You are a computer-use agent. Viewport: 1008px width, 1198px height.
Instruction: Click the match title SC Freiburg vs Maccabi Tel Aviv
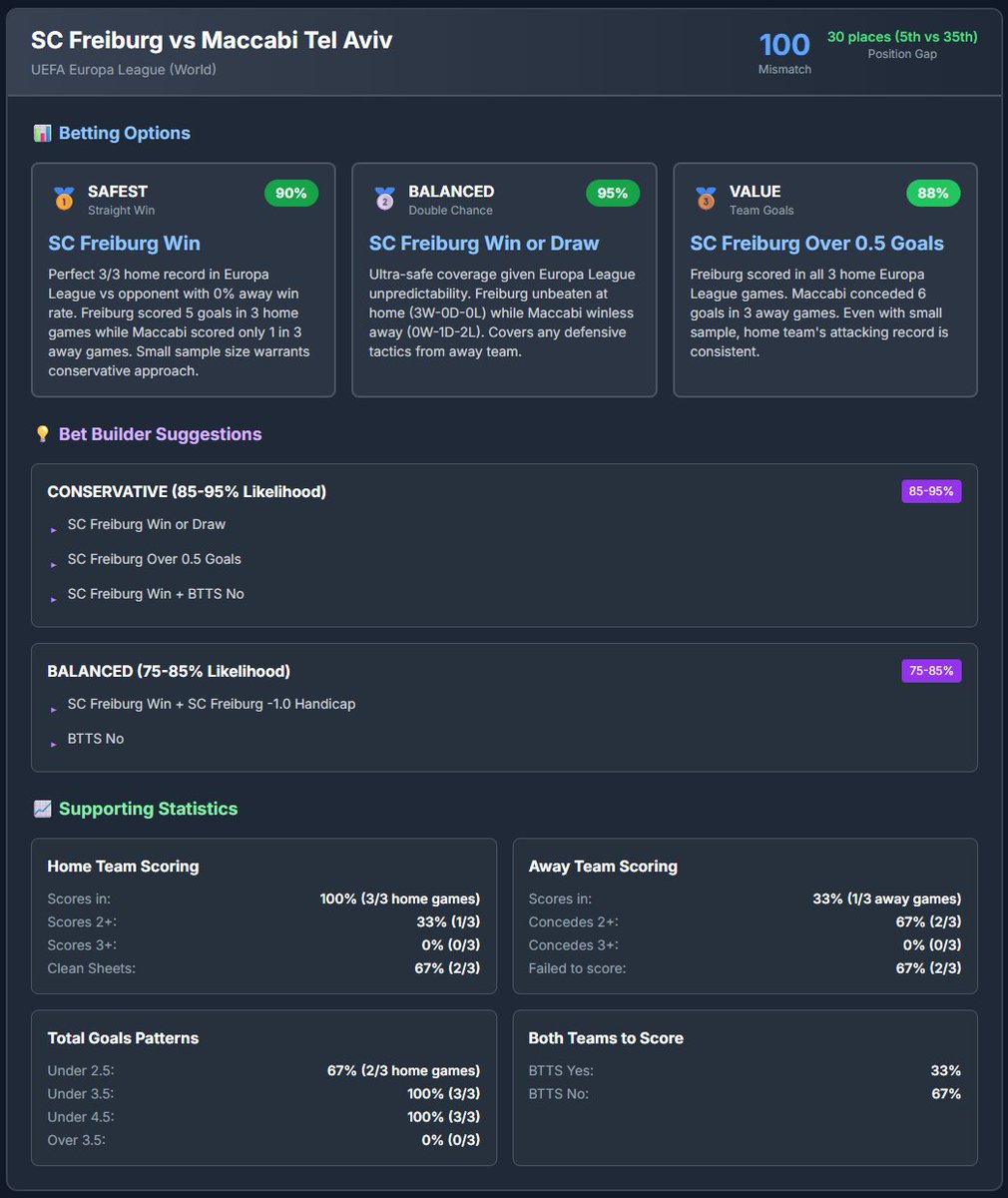coord(212,40)
